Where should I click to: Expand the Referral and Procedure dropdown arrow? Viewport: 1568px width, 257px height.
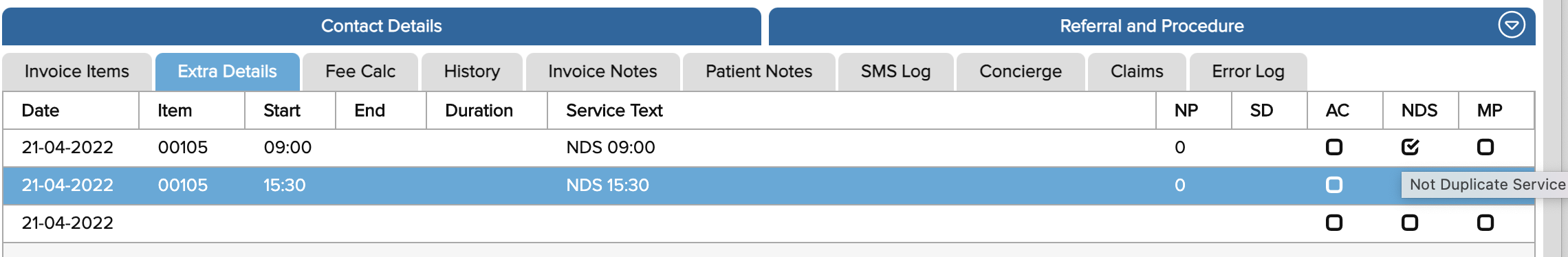pyautogui.click(x=1511, y=25)
